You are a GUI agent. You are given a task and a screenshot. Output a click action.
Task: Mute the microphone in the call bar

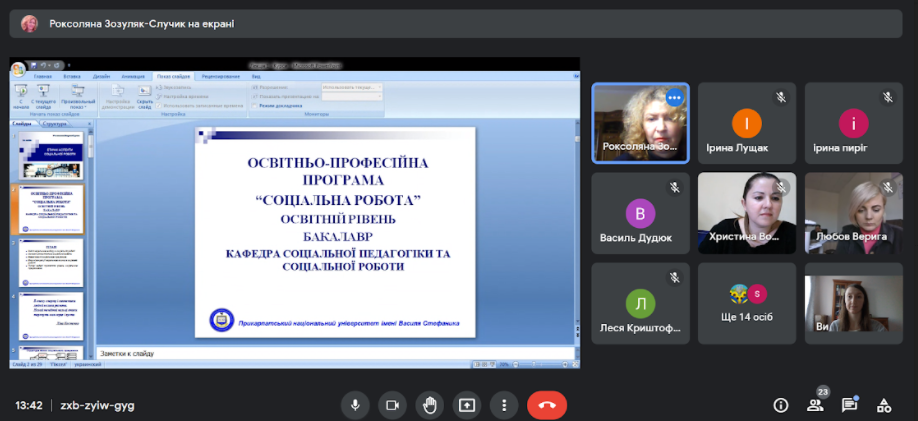click(x=354, y=405)
